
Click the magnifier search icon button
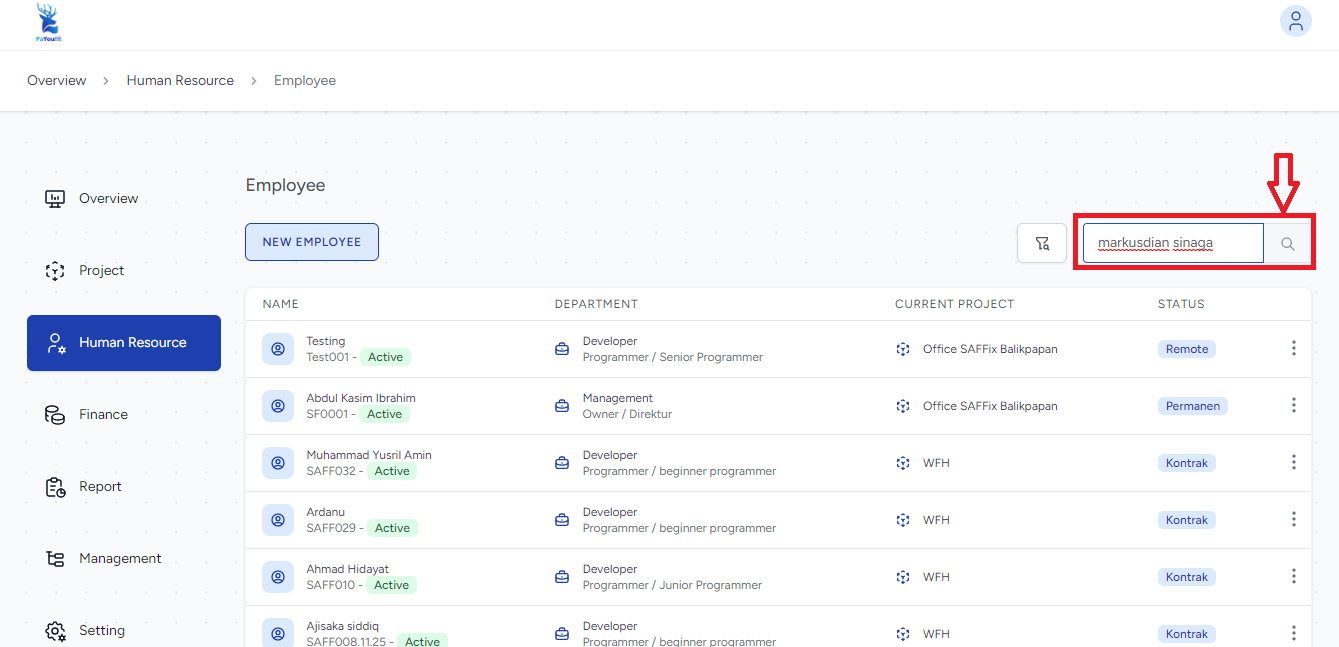1288,243
